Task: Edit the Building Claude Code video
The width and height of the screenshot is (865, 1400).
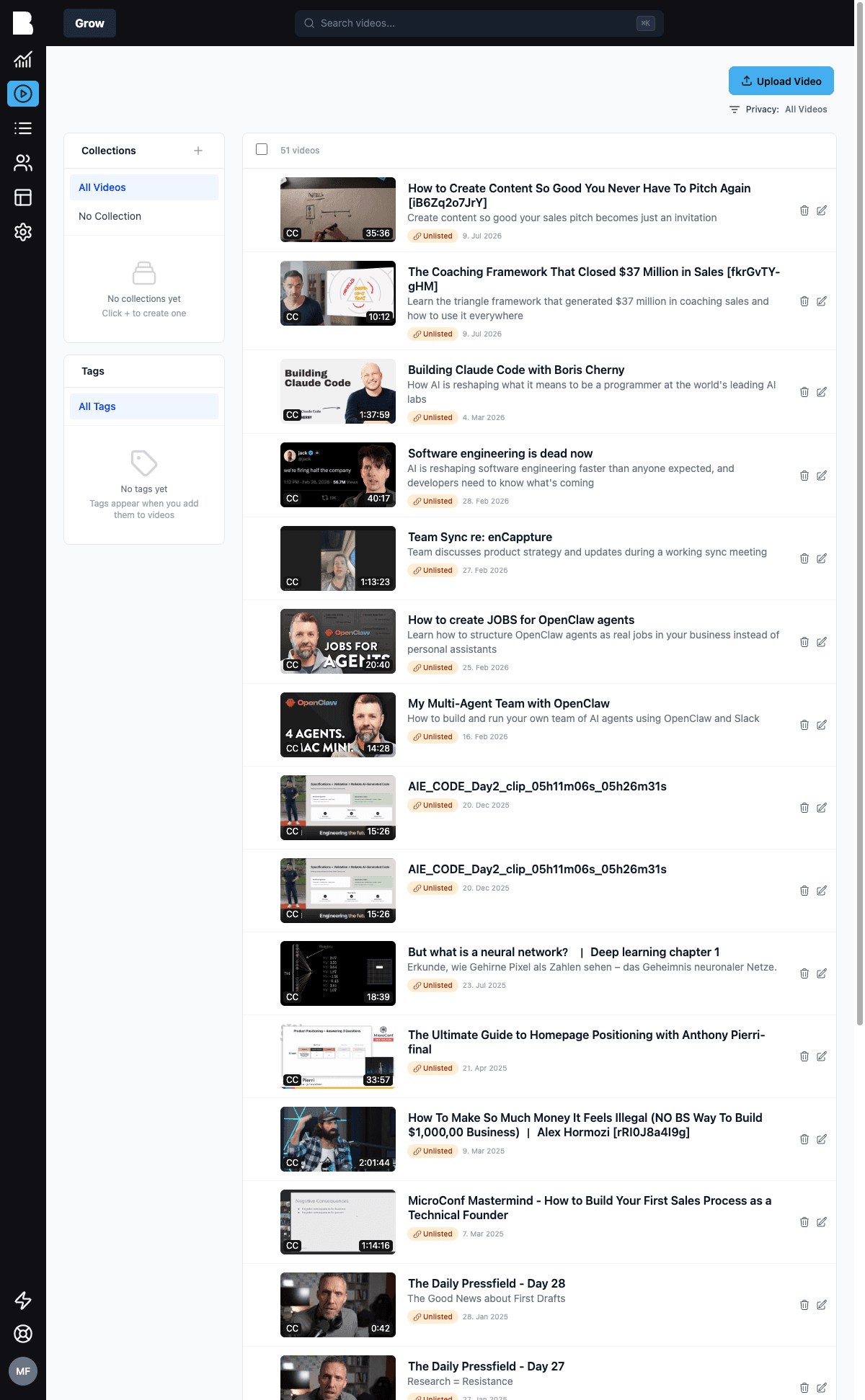Action: (x=822, y=392)
